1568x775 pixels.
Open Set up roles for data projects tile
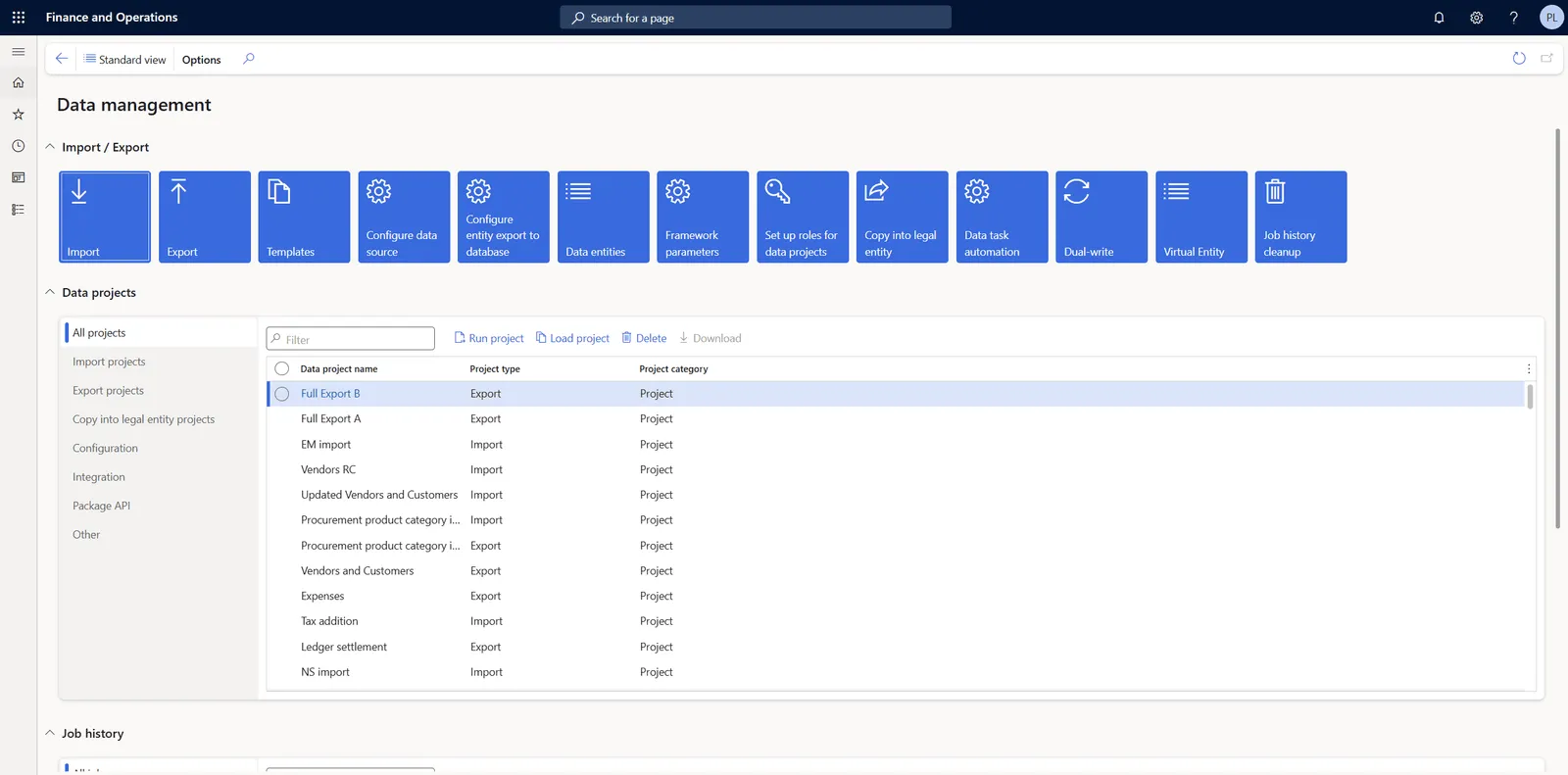(x=803, y=217)
